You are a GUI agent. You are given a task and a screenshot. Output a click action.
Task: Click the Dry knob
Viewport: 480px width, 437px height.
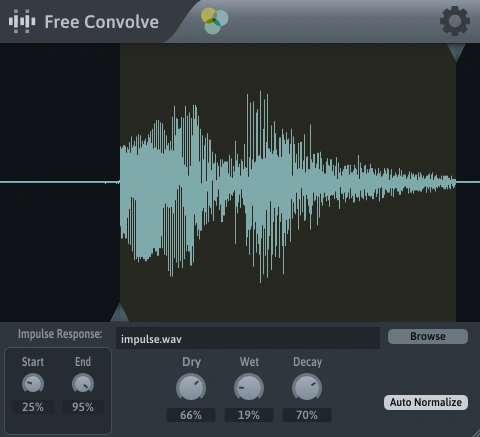(x=191, y=388)
